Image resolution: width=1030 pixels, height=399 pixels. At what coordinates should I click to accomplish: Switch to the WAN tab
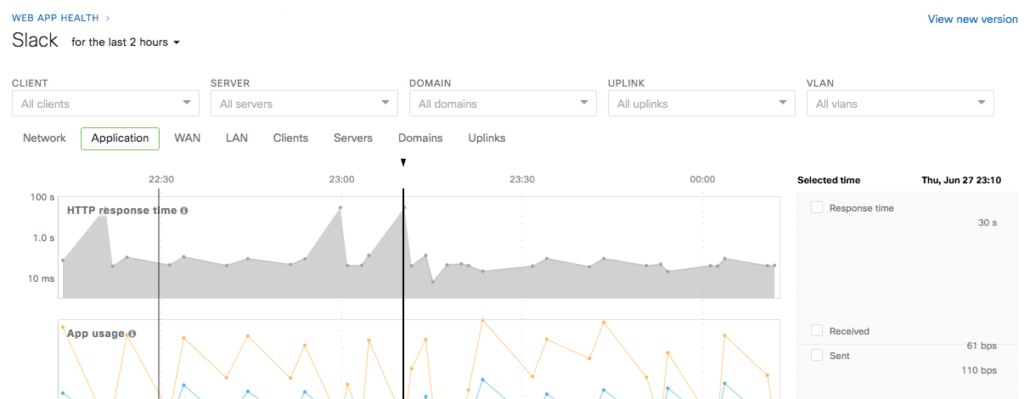click(x=187, y=138)
